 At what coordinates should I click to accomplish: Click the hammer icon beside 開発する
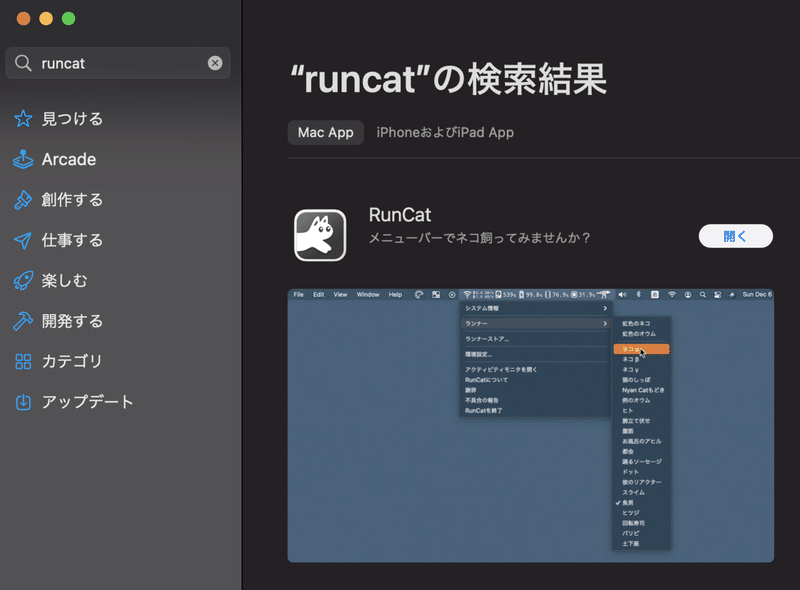tap(23, 321)
